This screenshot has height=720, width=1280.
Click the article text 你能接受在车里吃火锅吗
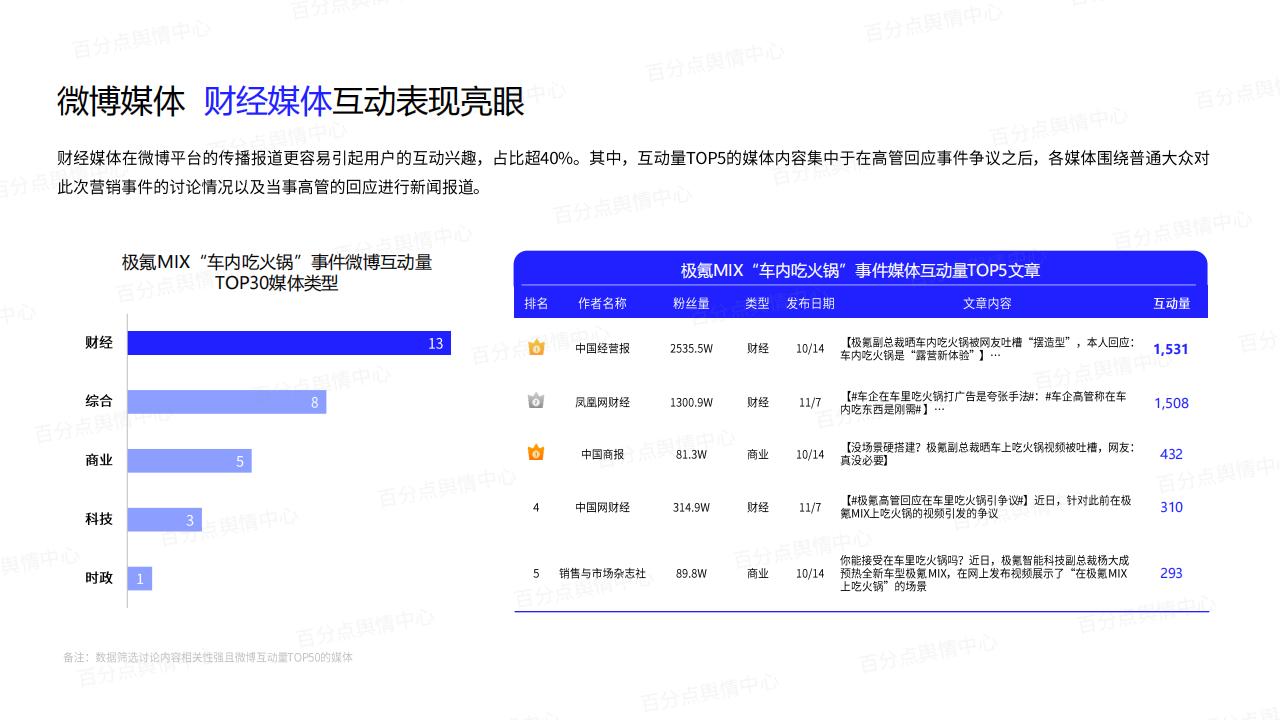point(987,573)
